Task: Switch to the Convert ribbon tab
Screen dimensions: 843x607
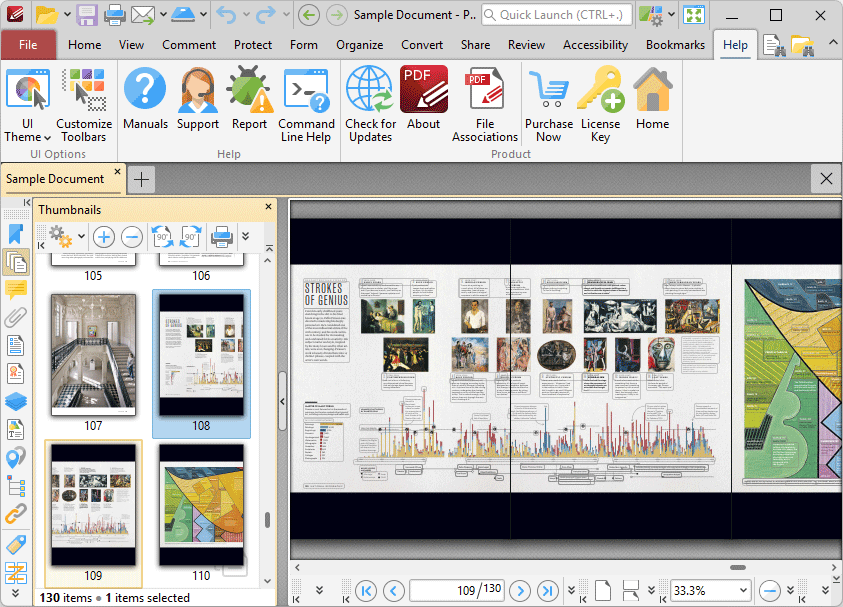Action: 422,45
